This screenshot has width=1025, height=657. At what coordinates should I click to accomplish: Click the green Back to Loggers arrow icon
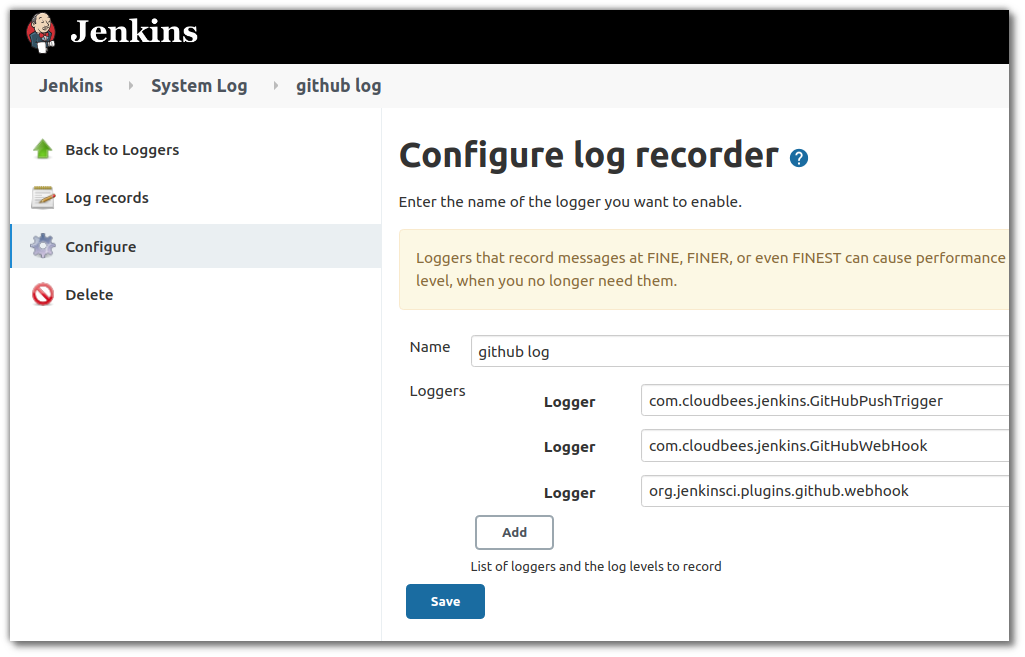pyautogui.click(x=43, y=149)
